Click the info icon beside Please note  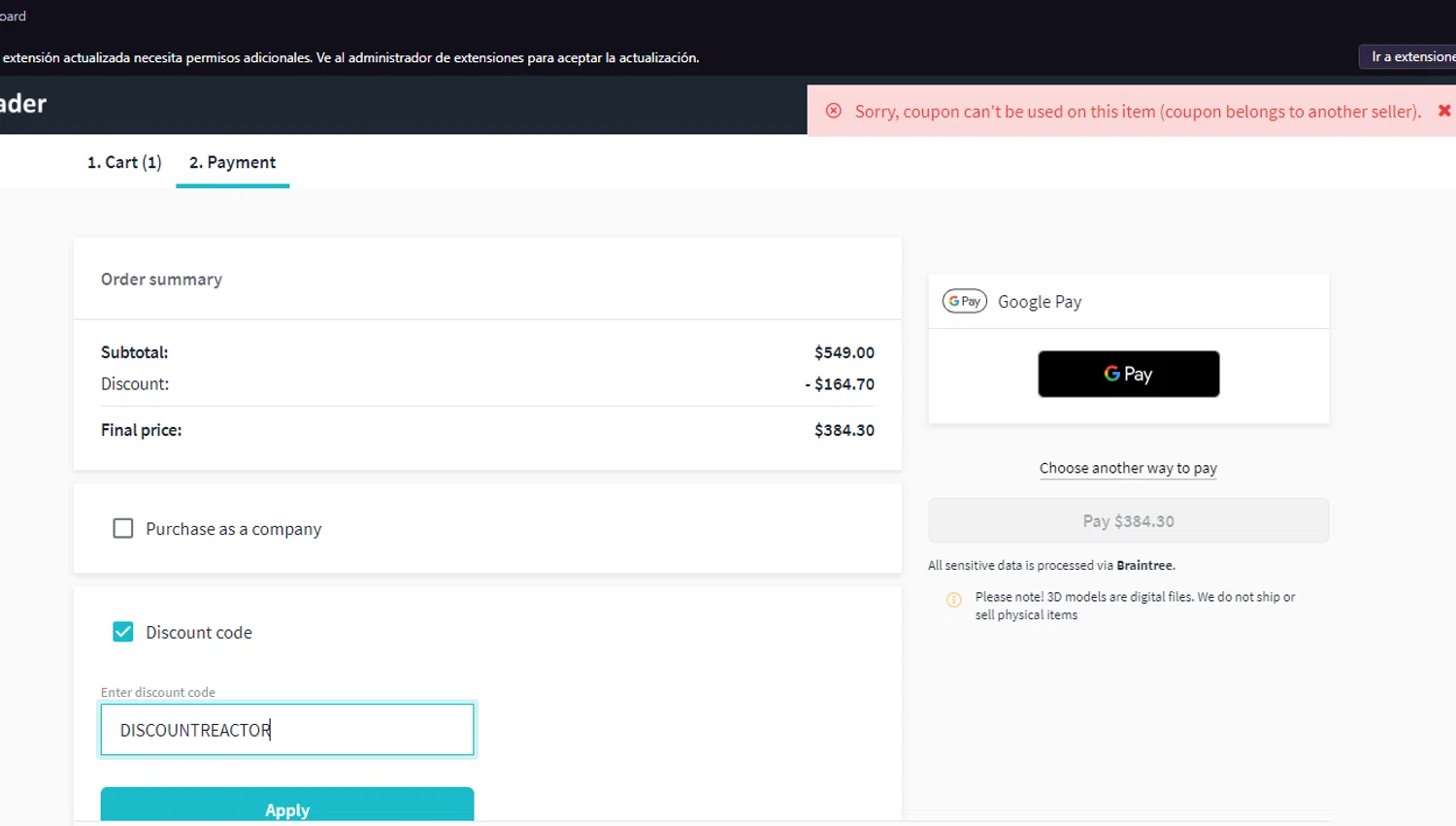[x=954, y=600]
